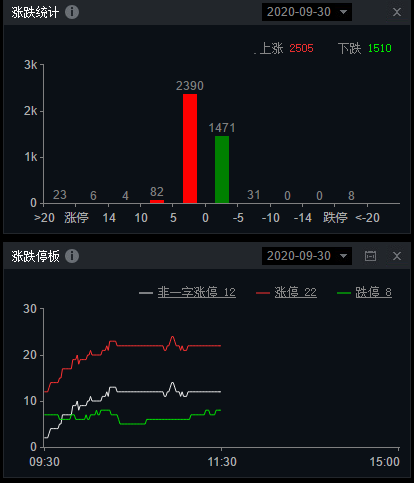Screen dimensions: 414x483
Task: Click the 涨停 axis label on bar chart
Action: tap(76, 218)
